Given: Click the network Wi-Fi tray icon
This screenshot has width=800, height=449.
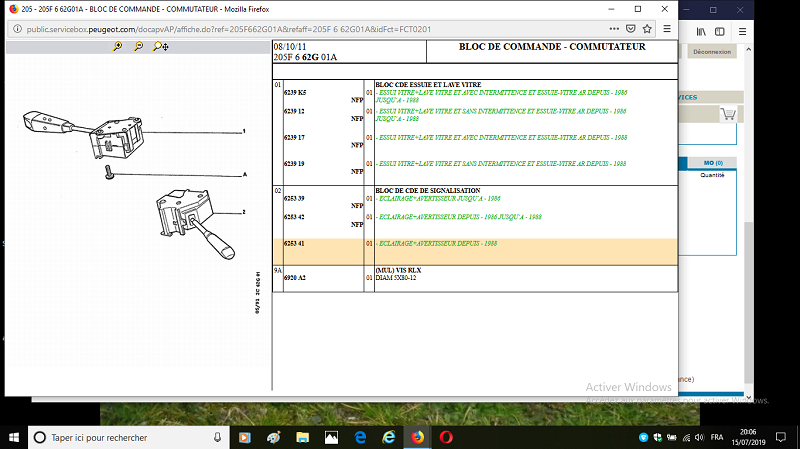Looking at the screenshot, I should tap(686, 437).
